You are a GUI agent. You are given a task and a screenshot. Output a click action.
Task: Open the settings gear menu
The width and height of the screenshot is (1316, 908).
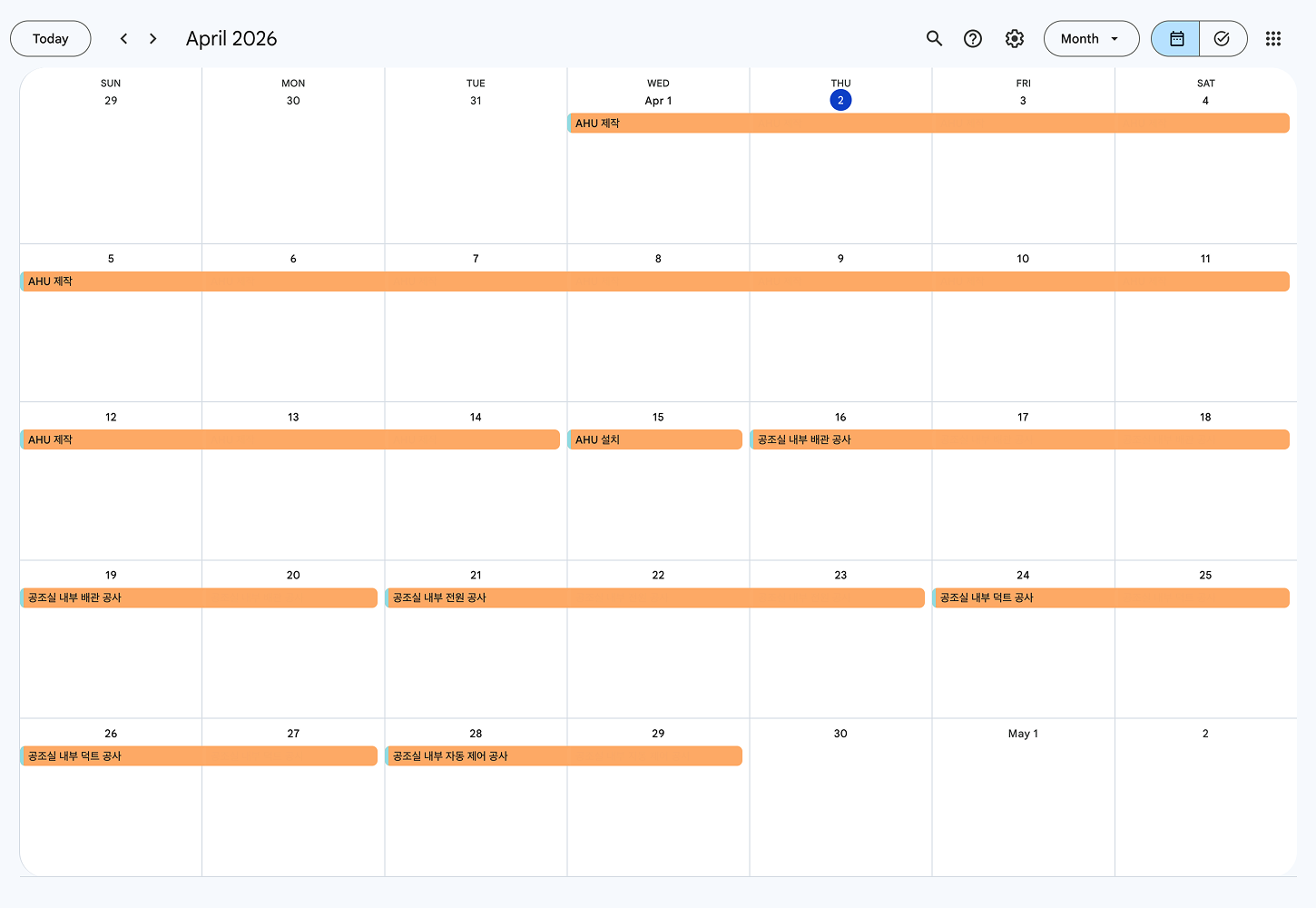[x=1015, y=38]
